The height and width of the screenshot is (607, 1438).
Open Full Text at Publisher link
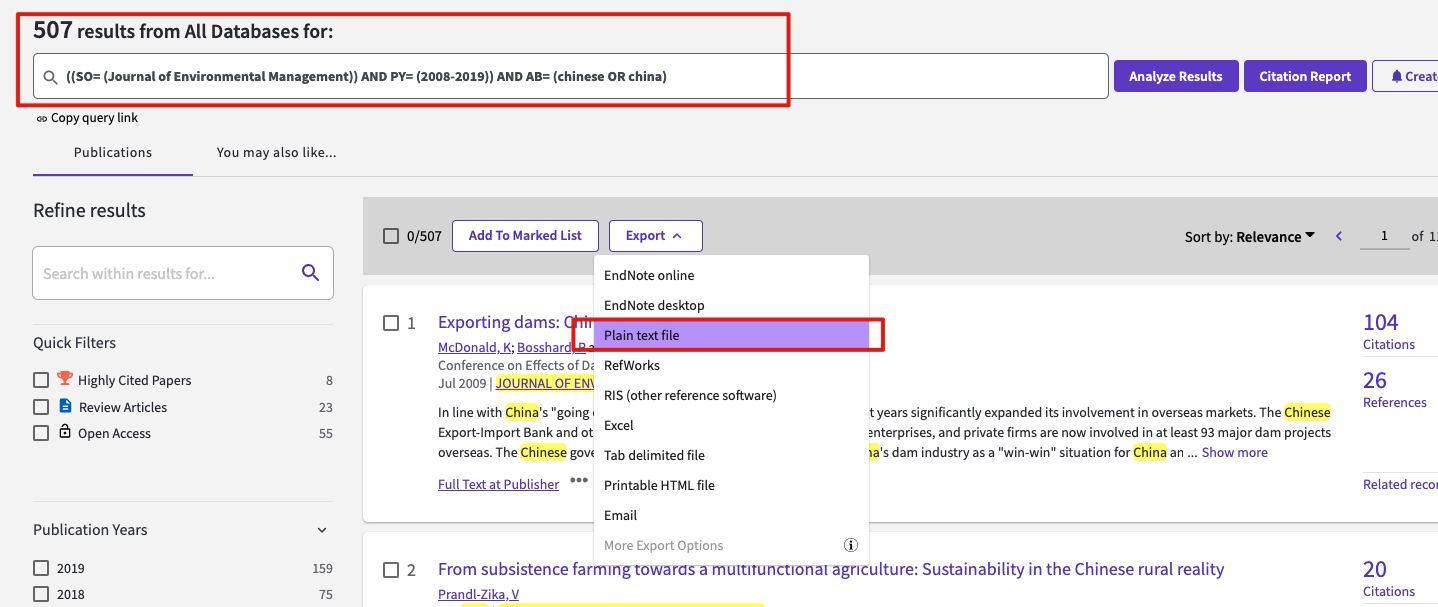point(498,484)
